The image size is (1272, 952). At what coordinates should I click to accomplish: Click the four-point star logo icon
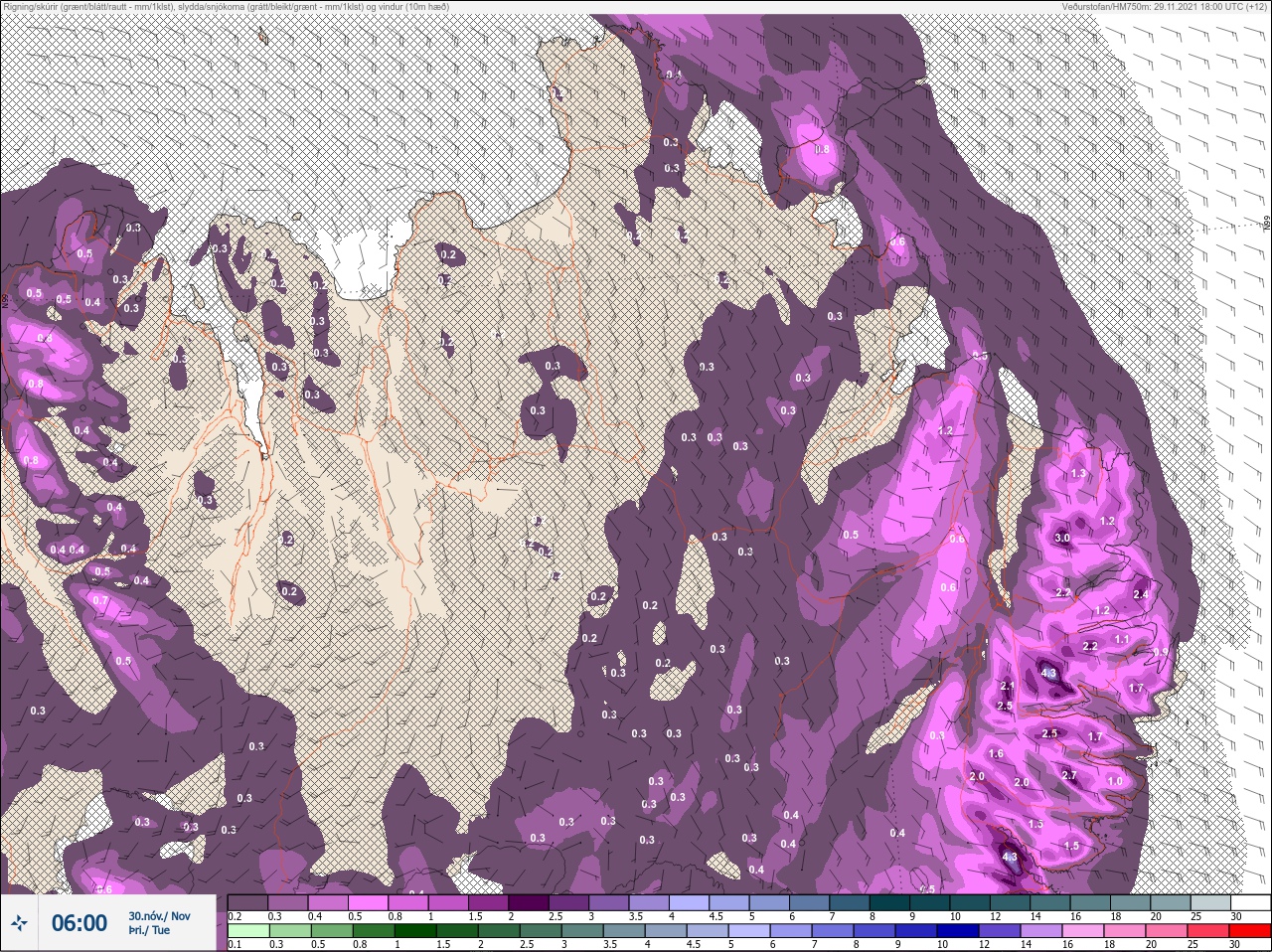(20, 923)
